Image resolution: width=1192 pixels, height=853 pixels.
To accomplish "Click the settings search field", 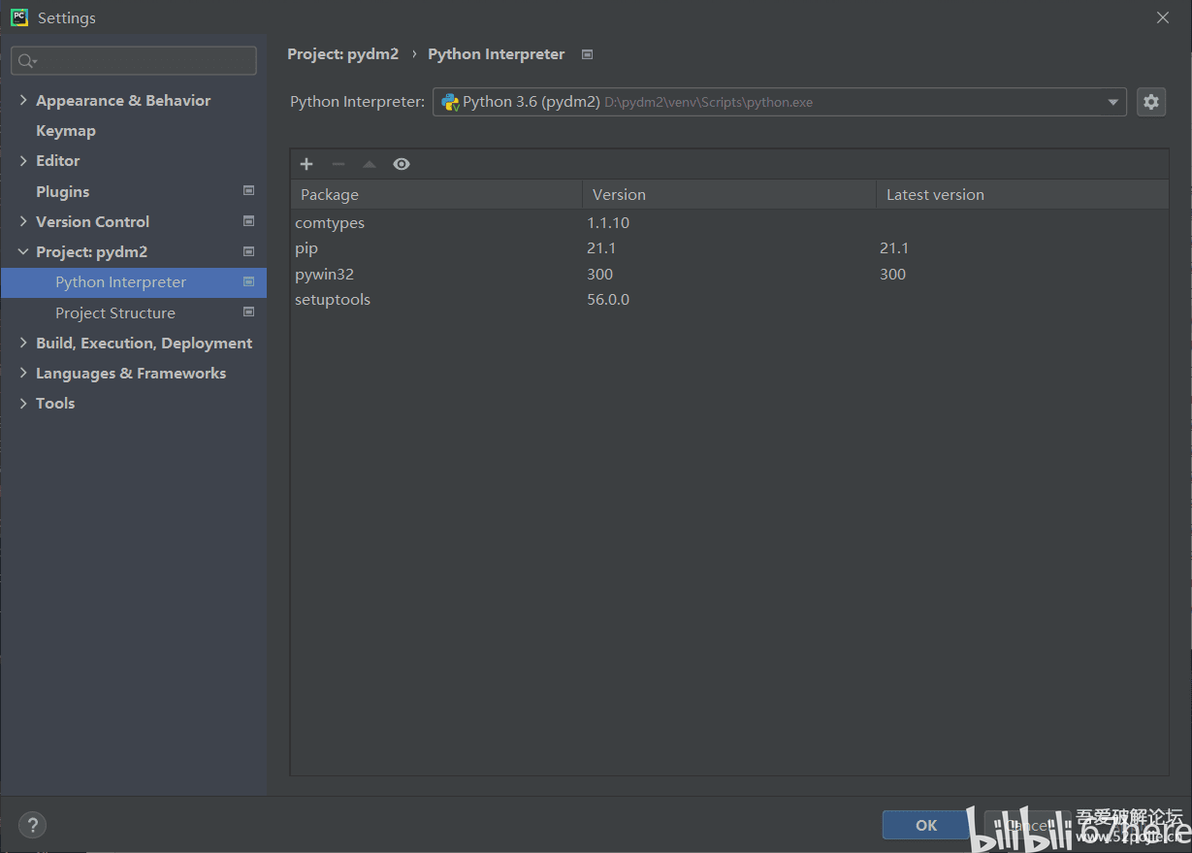I will coord(134,61).
